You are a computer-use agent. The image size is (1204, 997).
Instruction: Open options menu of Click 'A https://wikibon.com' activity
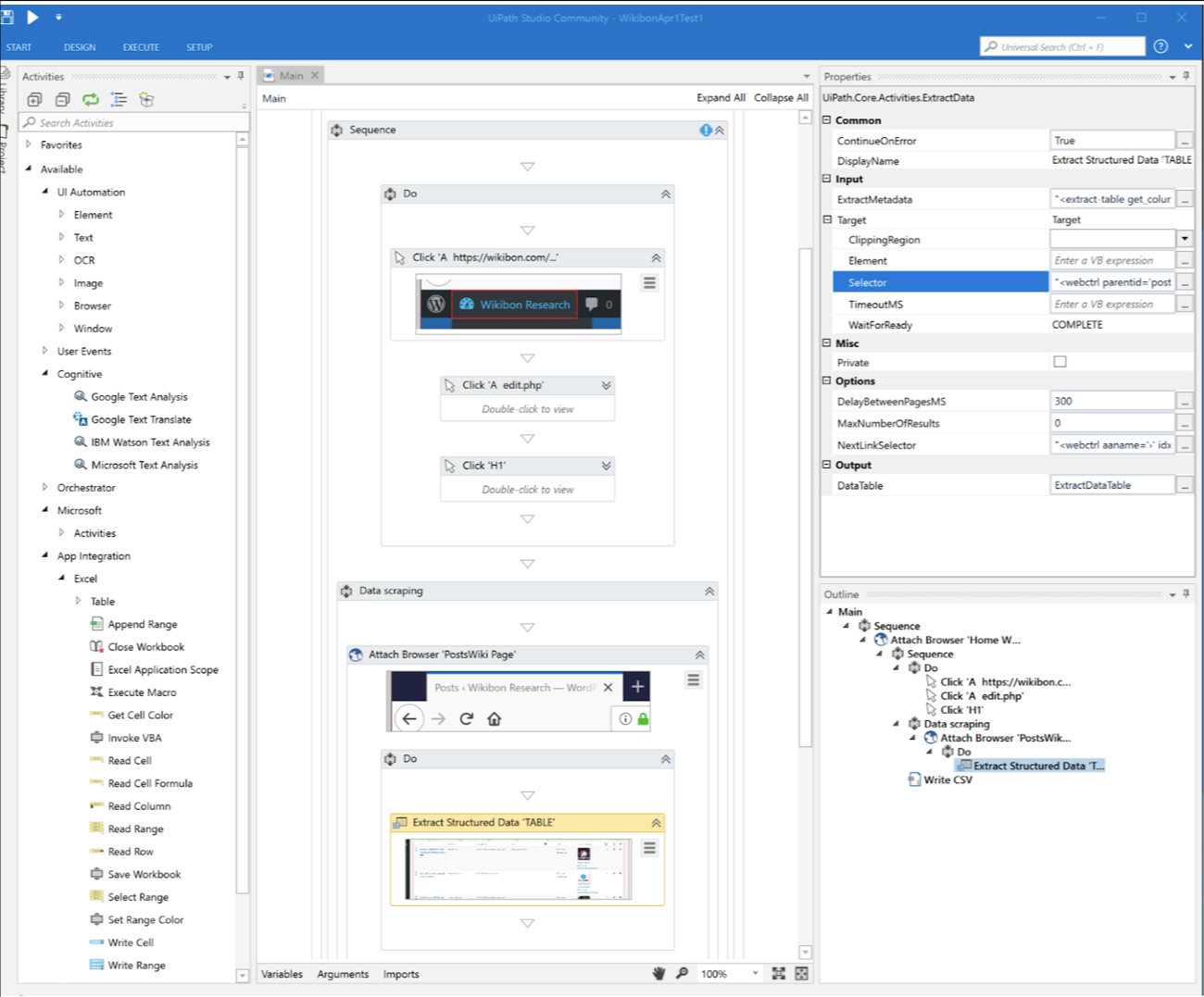point(649,283)
